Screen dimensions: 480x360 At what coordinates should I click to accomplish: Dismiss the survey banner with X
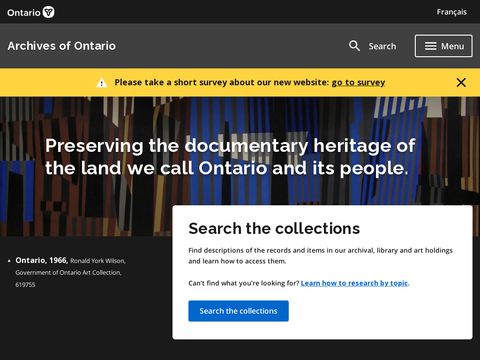point(461,82)
